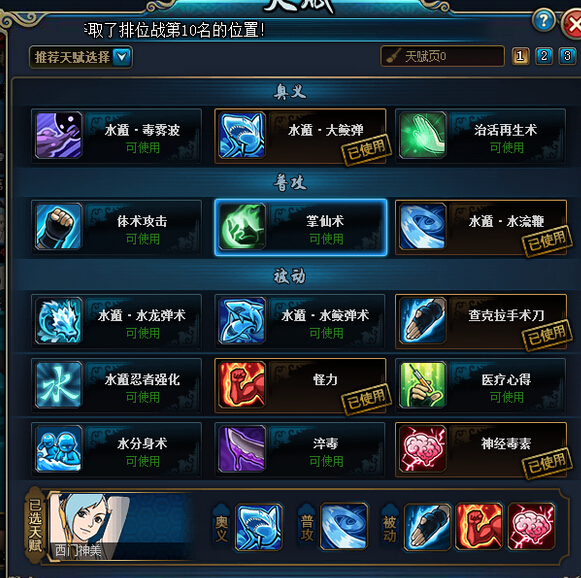Image resolution: width=581 pixels, height=578 pixels.
Task: Switch to talent page 3 tab
Action: click(x=567, y=56)
